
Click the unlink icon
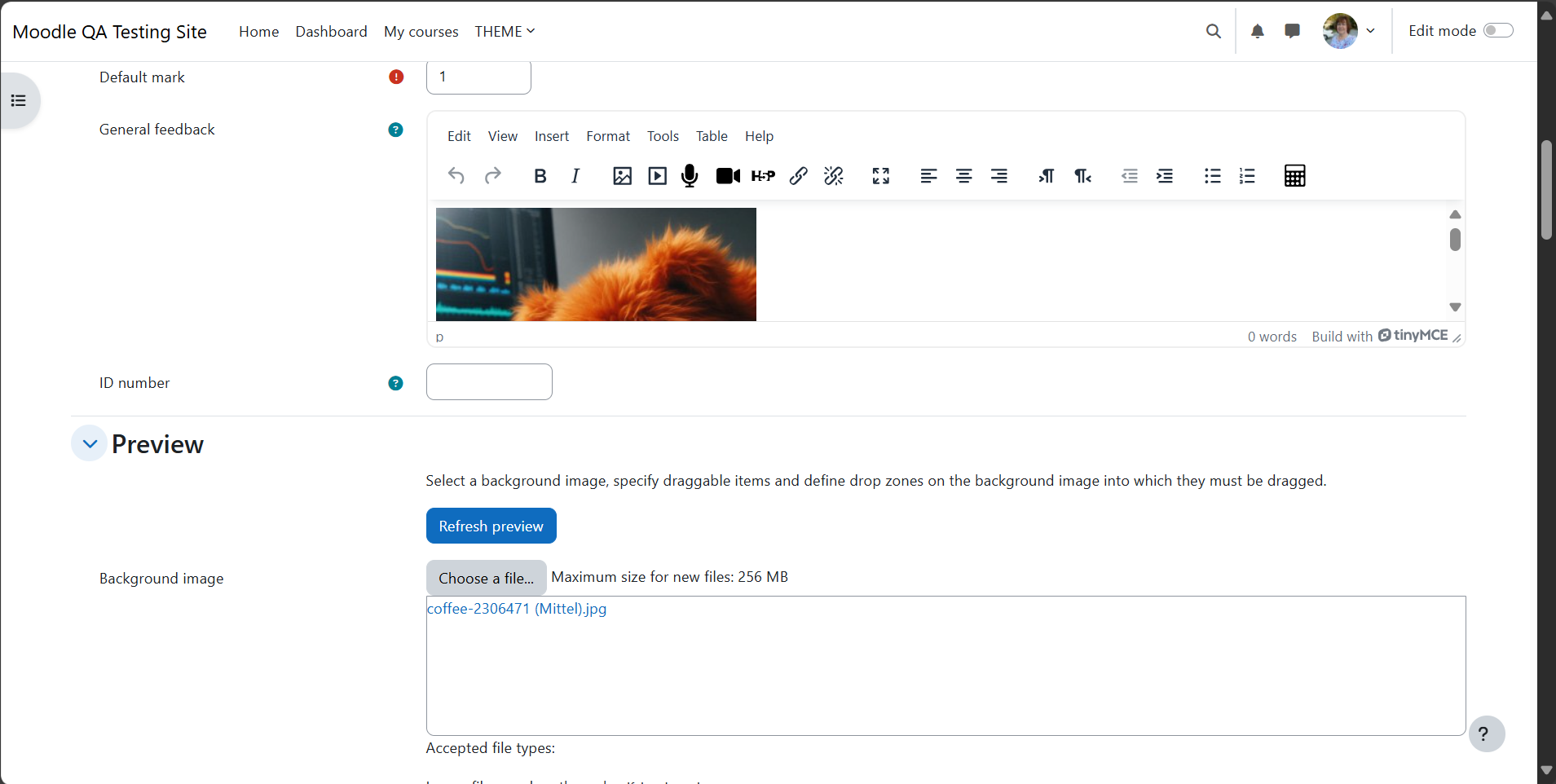834,175
